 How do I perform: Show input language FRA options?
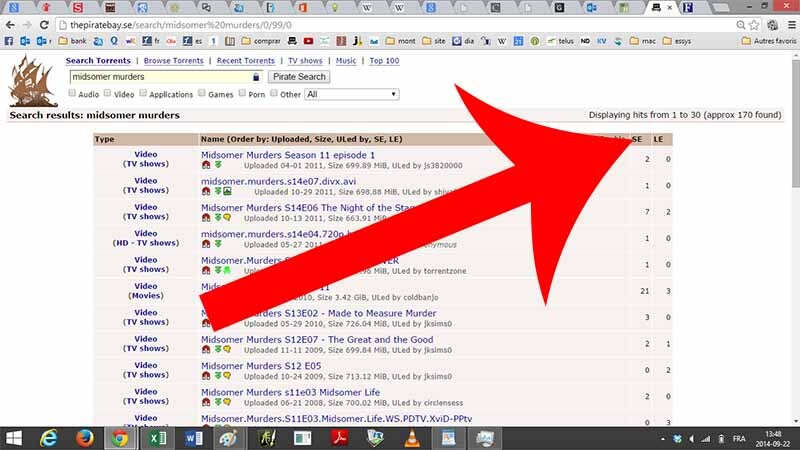(x=739, y=439)
